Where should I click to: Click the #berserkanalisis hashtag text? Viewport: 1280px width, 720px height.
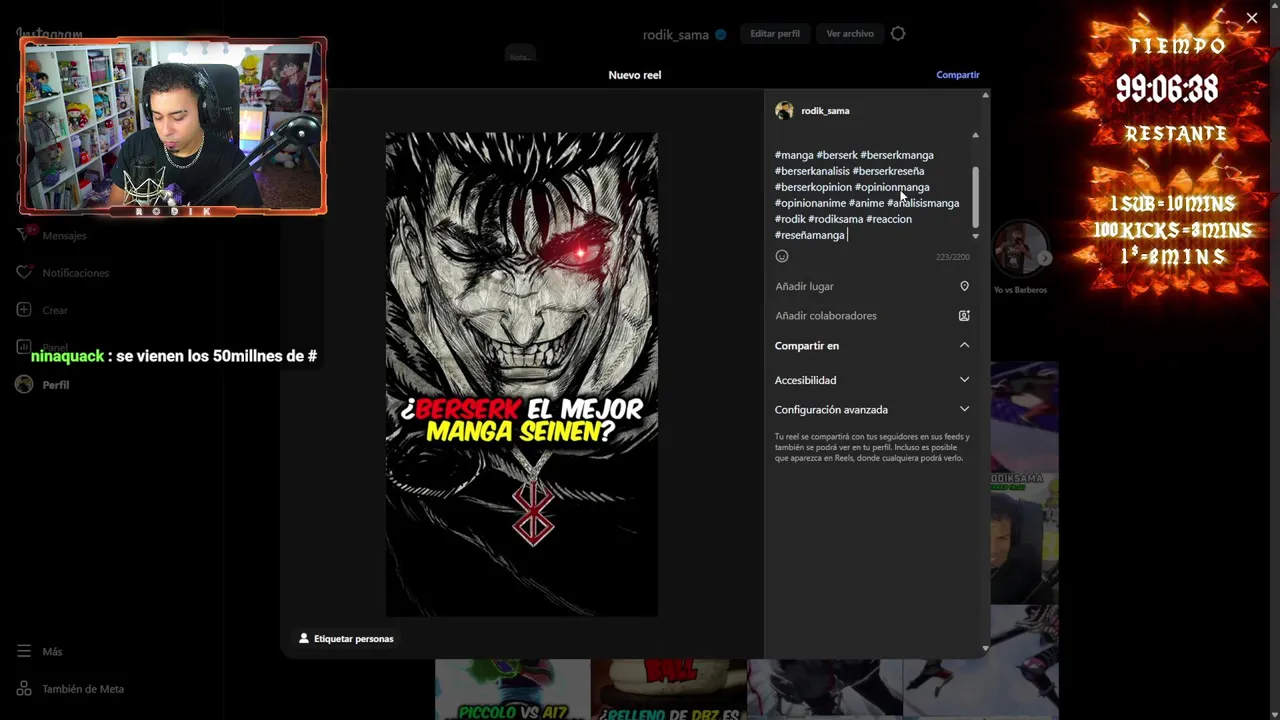click(812, 171)
